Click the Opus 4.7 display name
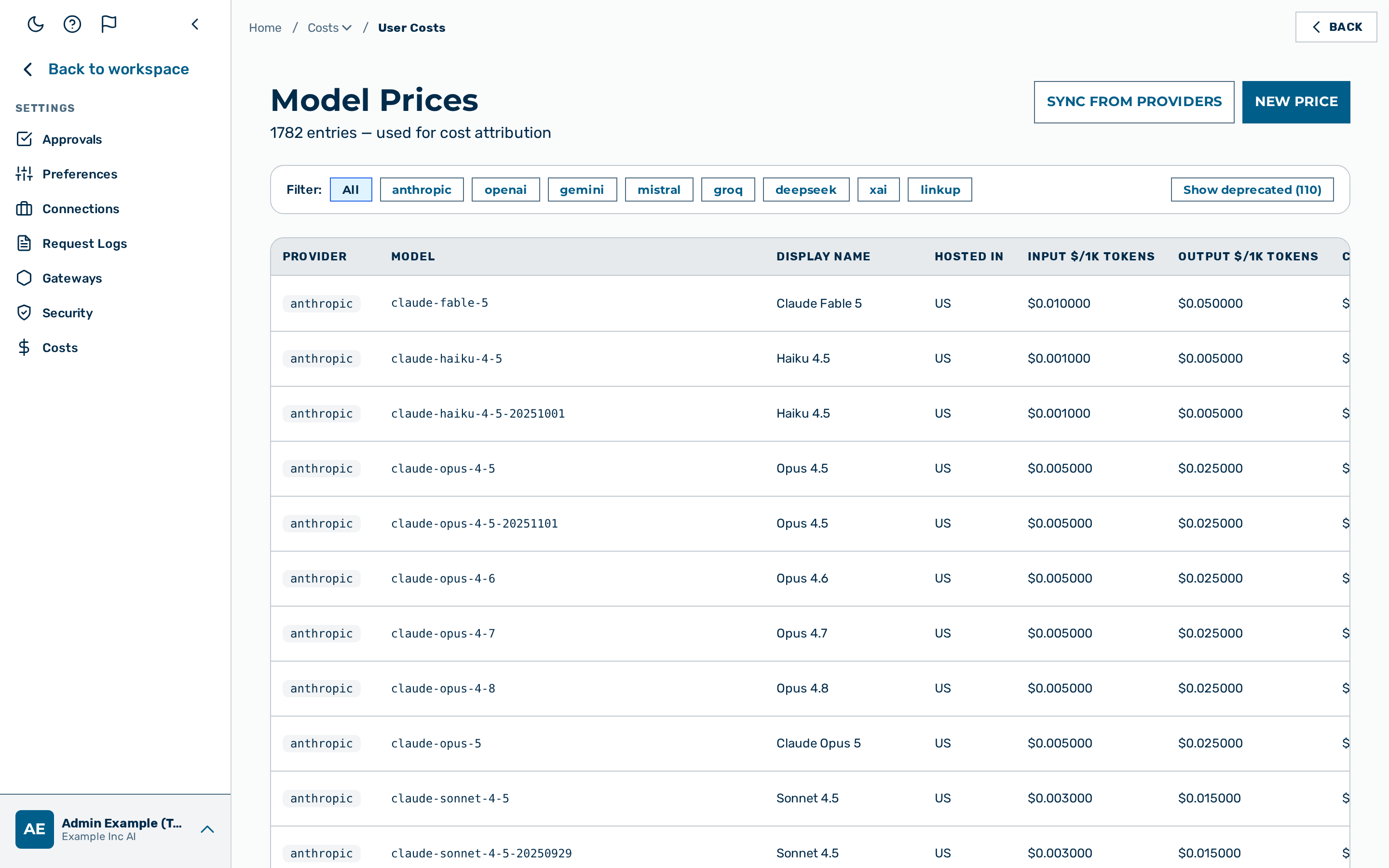The image size is (1389, 868). 802,633
